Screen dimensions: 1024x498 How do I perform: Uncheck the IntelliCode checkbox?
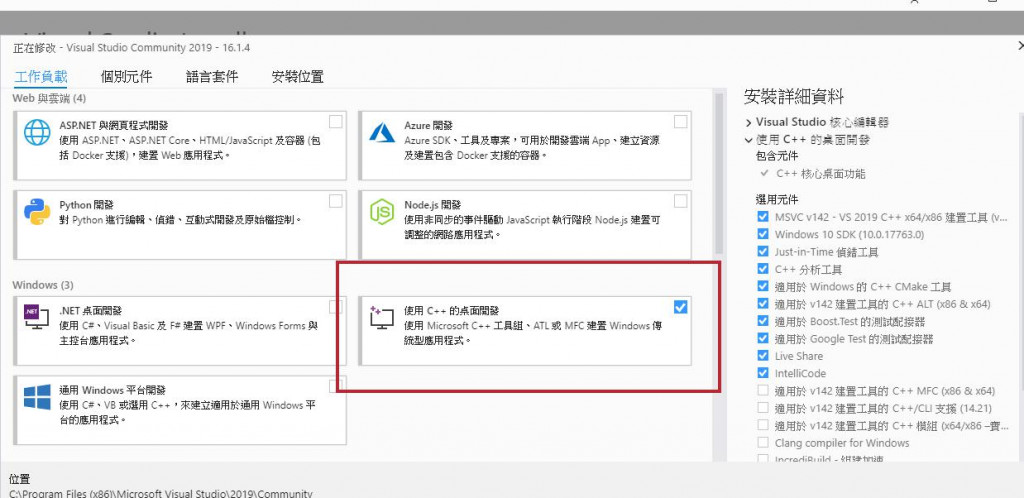pos(763,373)
